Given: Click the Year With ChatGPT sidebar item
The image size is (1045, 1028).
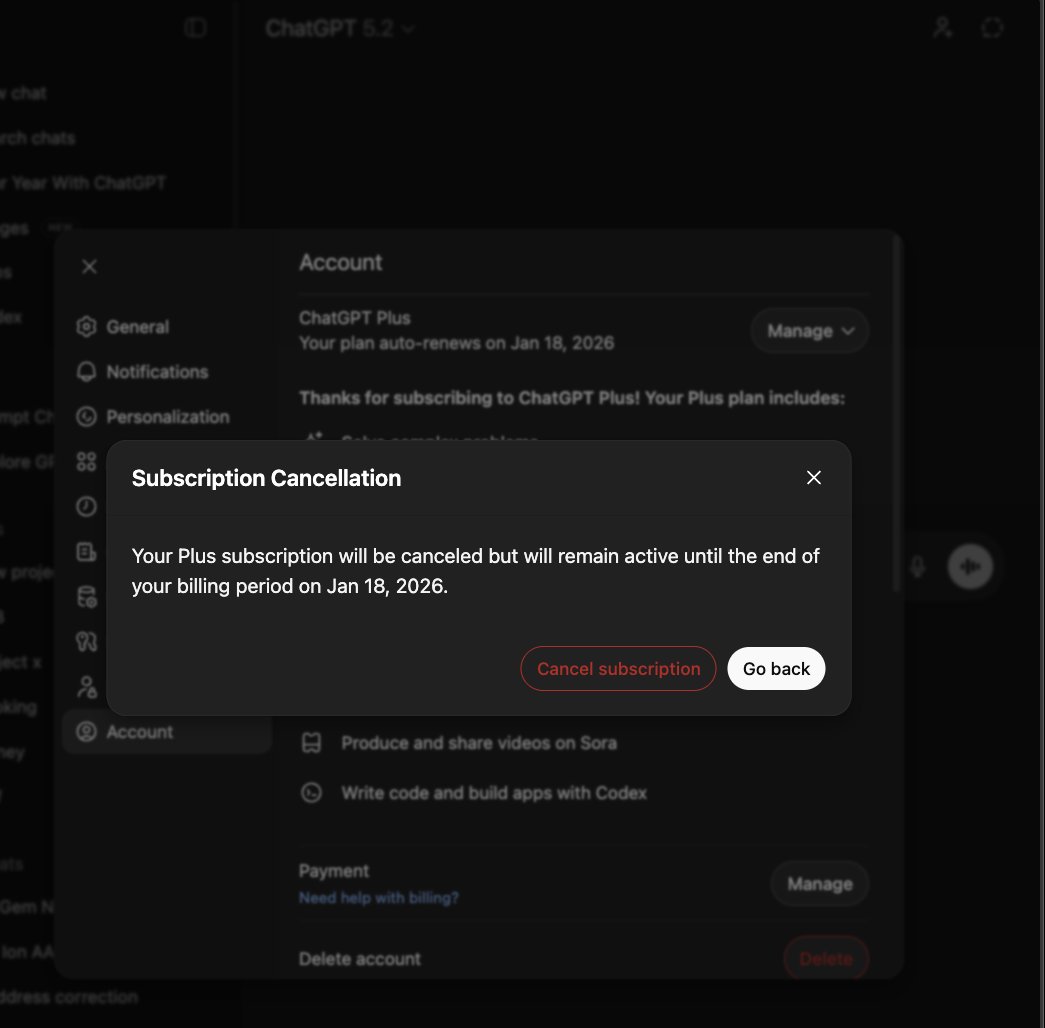Looking at the screenshot, I should point(83,183).
